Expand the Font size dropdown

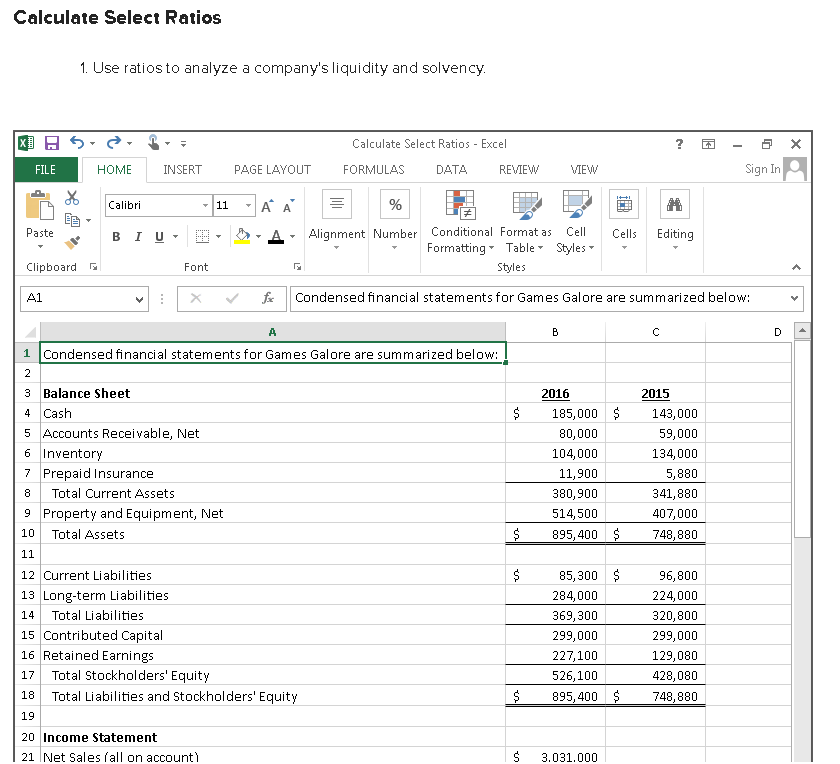coord(247,205)
